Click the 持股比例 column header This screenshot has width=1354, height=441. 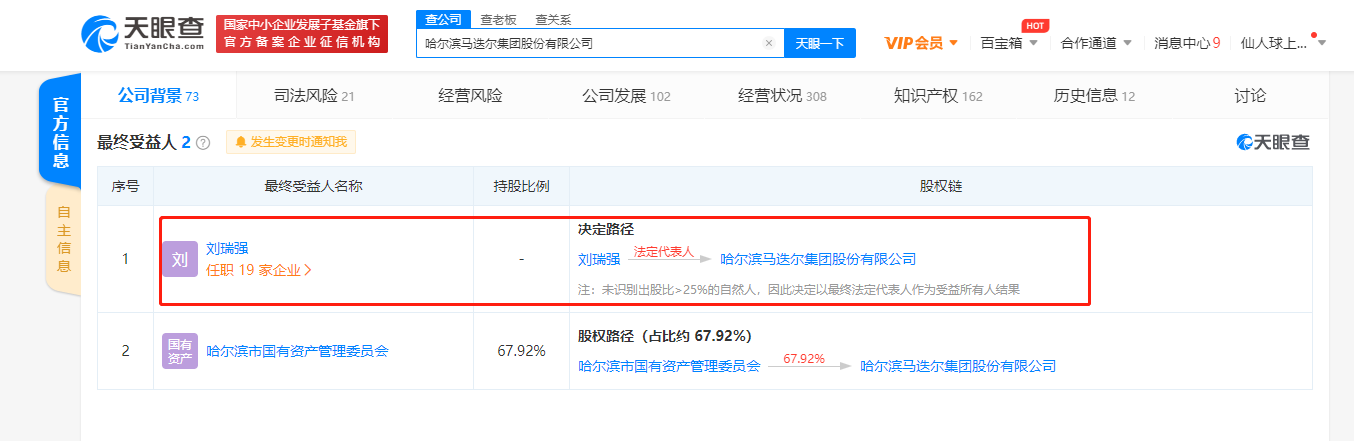point(521,186)
